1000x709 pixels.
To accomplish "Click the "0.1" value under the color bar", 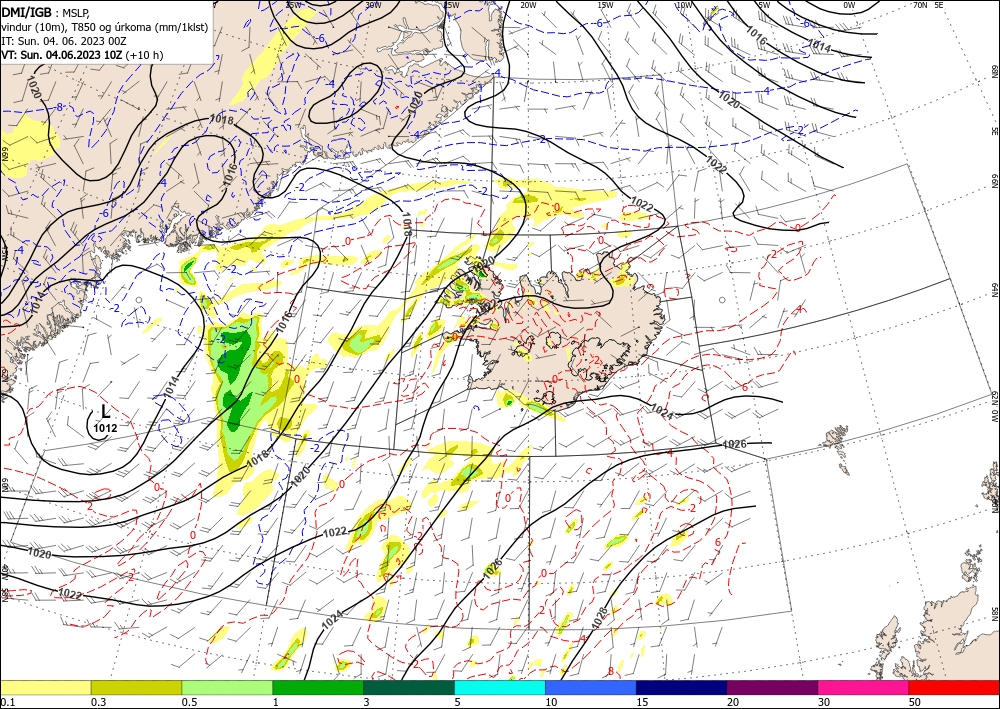I will tap(7, 702).
